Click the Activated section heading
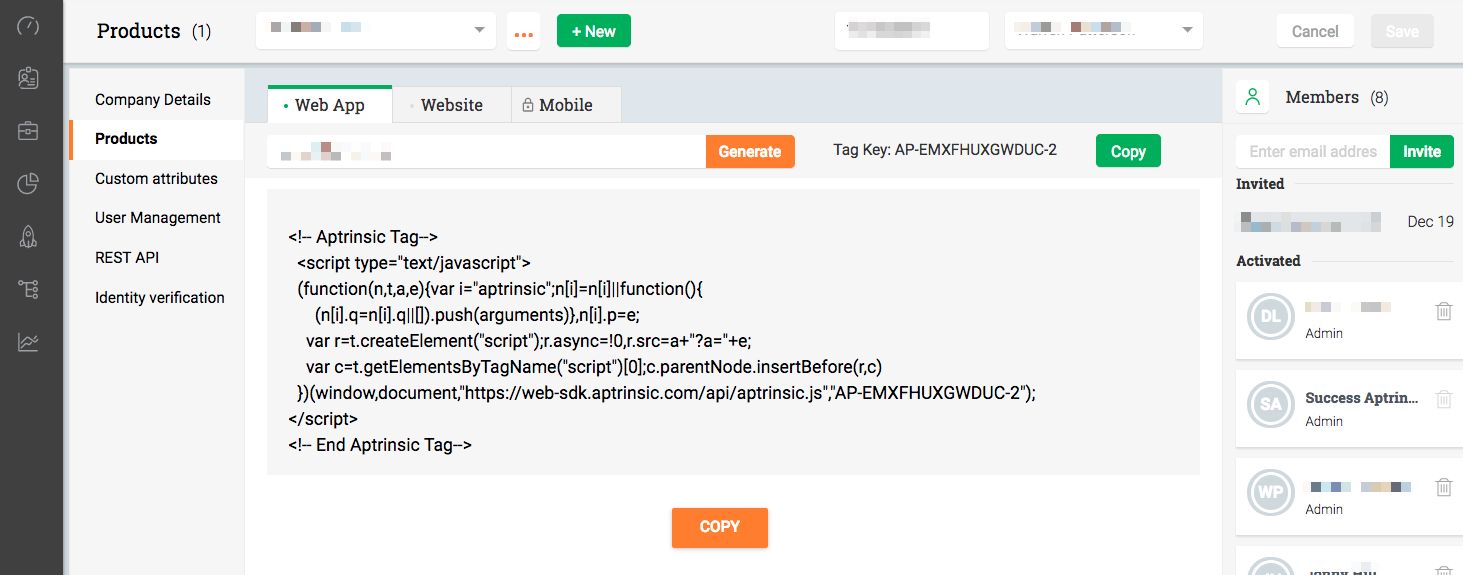The image size is (1463, 575). pos(1268,261)
